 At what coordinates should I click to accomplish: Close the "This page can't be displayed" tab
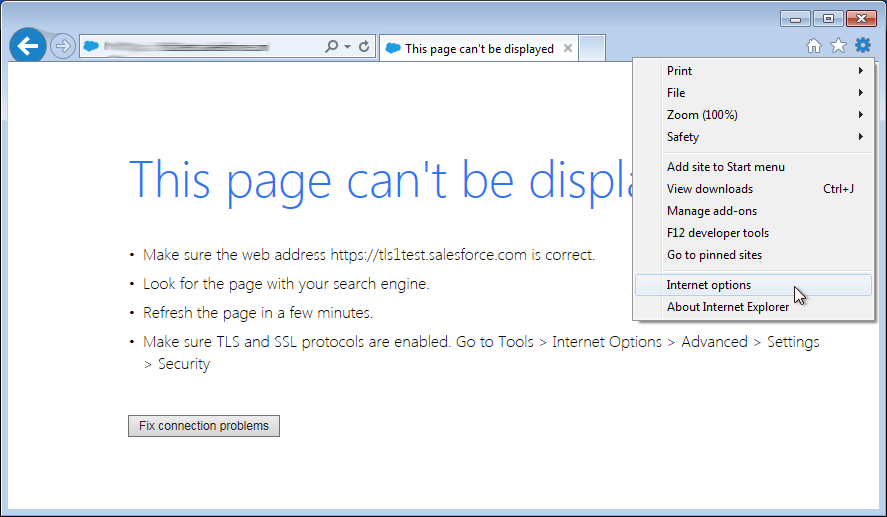click(x=568, y=48)
